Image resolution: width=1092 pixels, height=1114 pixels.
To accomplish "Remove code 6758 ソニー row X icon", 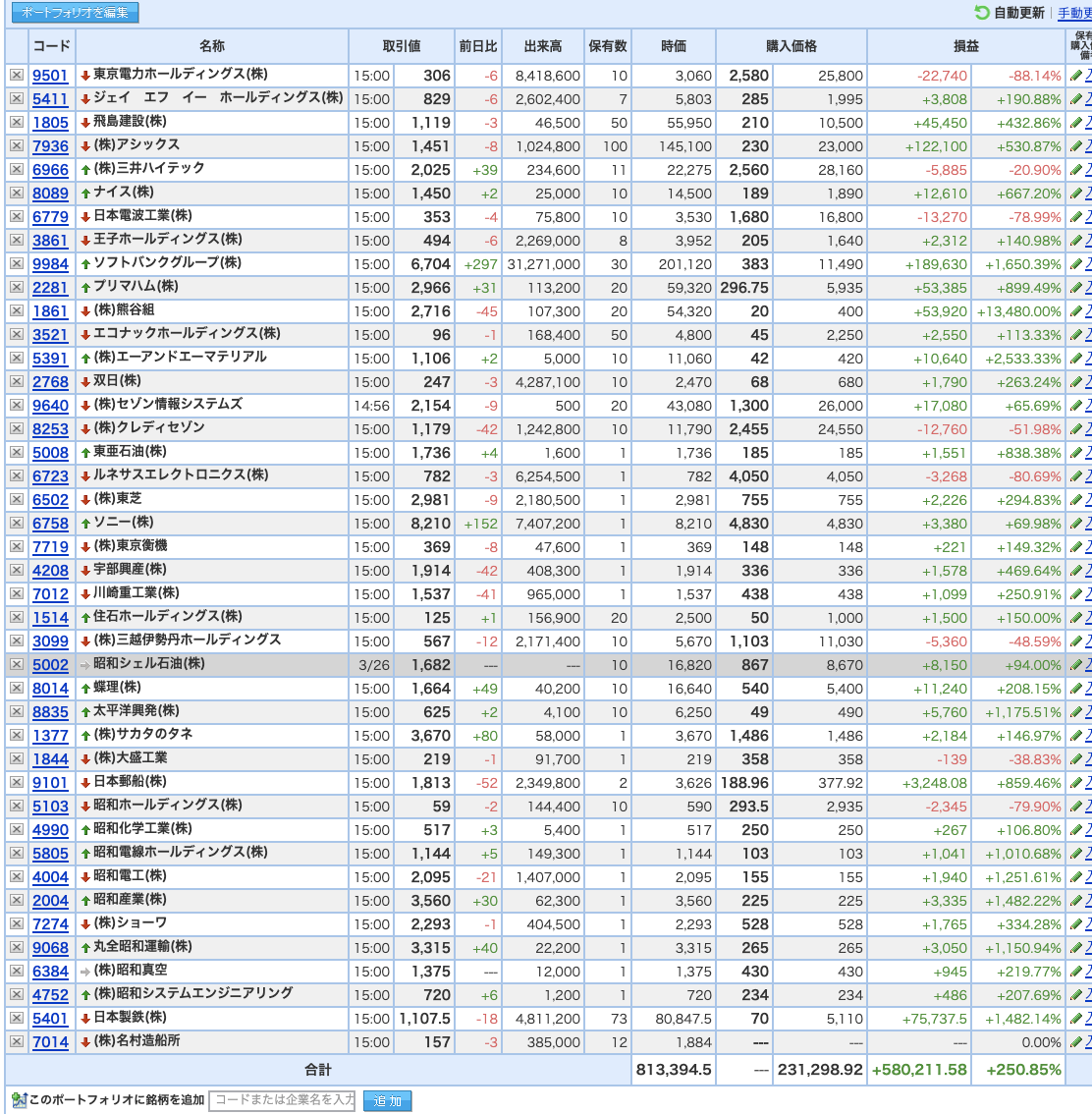I will point(17,523).
